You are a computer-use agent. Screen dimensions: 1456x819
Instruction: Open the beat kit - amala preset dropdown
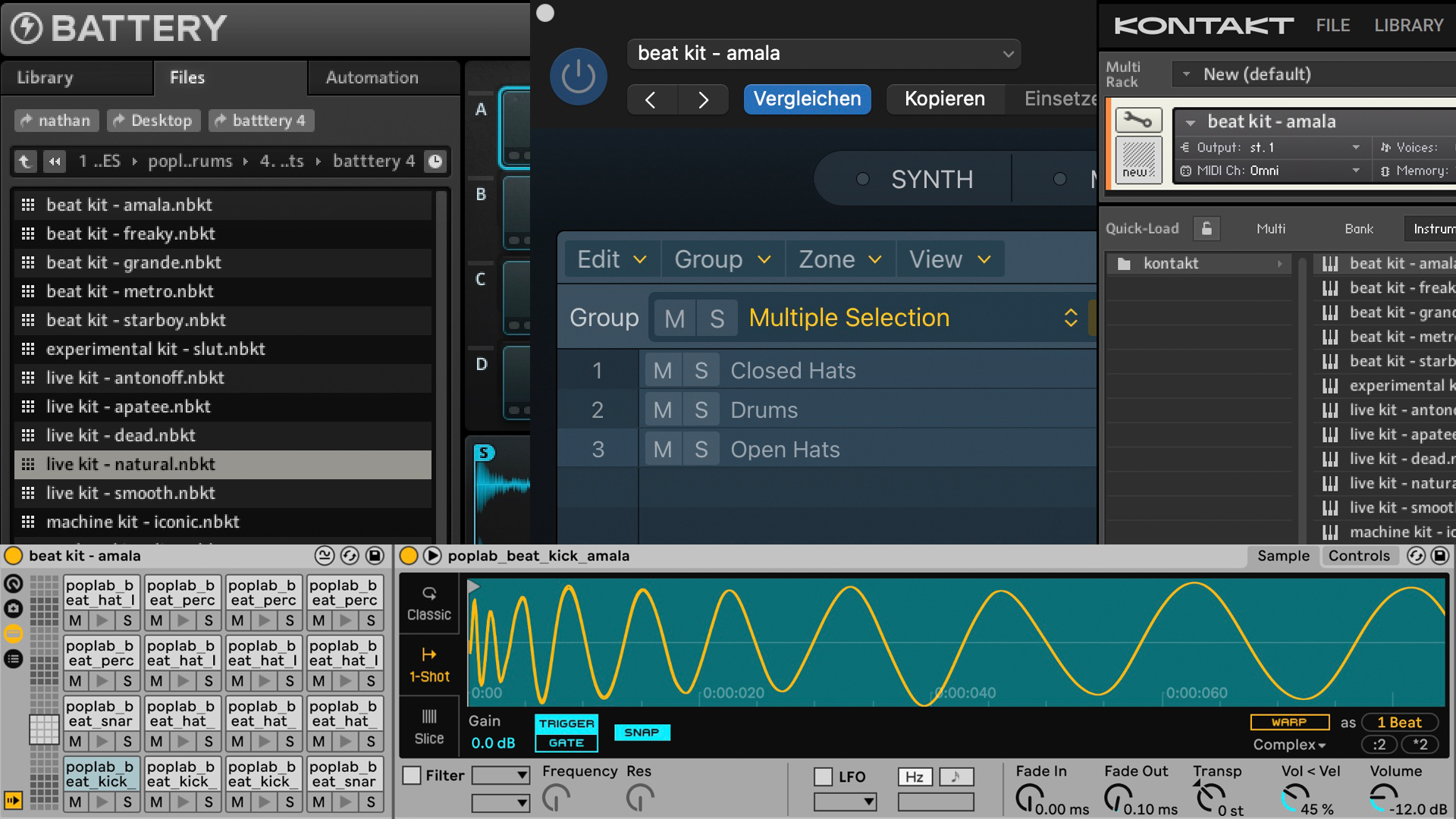click(x=824, y=54)
